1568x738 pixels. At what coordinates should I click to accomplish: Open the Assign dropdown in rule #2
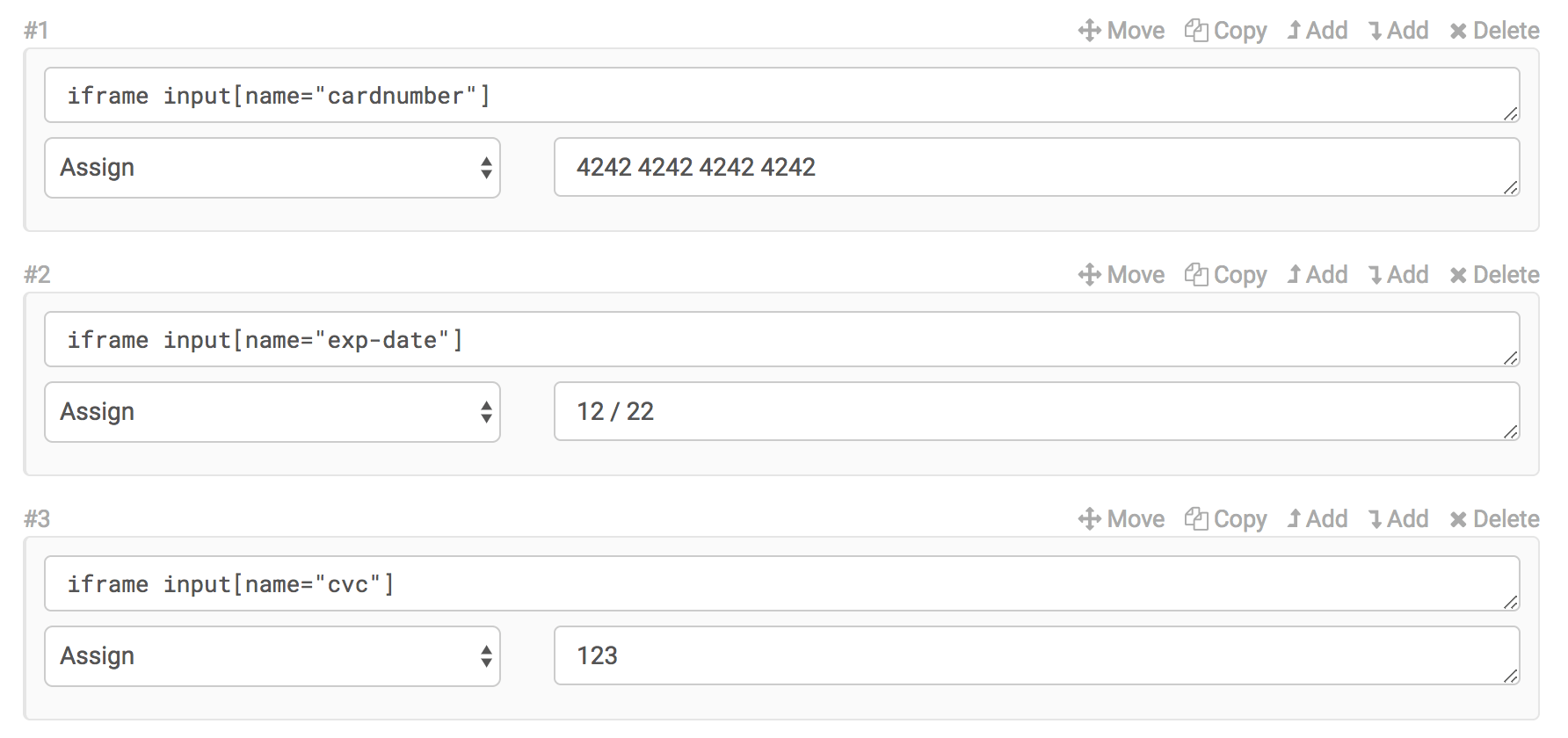(x=272, y=412)
